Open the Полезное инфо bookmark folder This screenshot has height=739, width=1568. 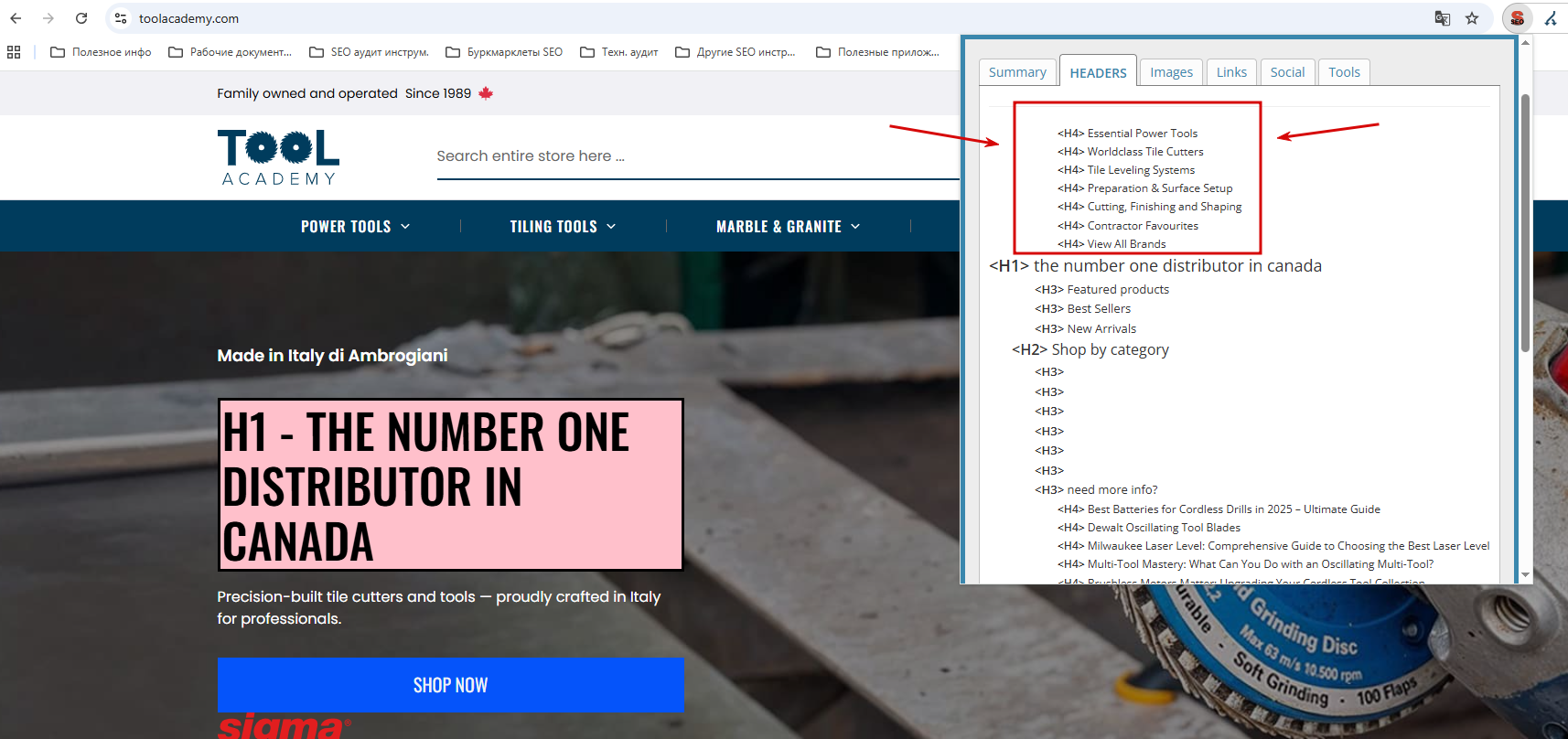coord(101,52)
